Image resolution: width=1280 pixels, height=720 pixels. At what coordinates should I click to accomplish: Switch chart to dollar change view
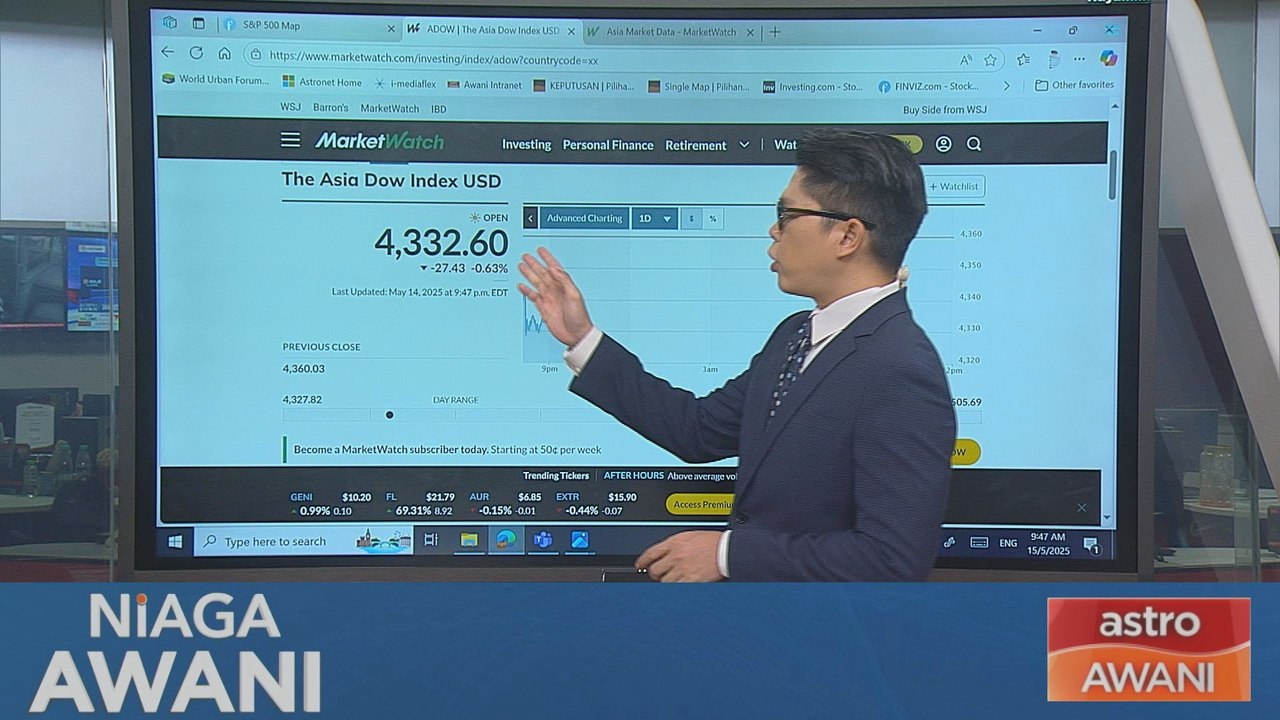click(x=692, y=218)
